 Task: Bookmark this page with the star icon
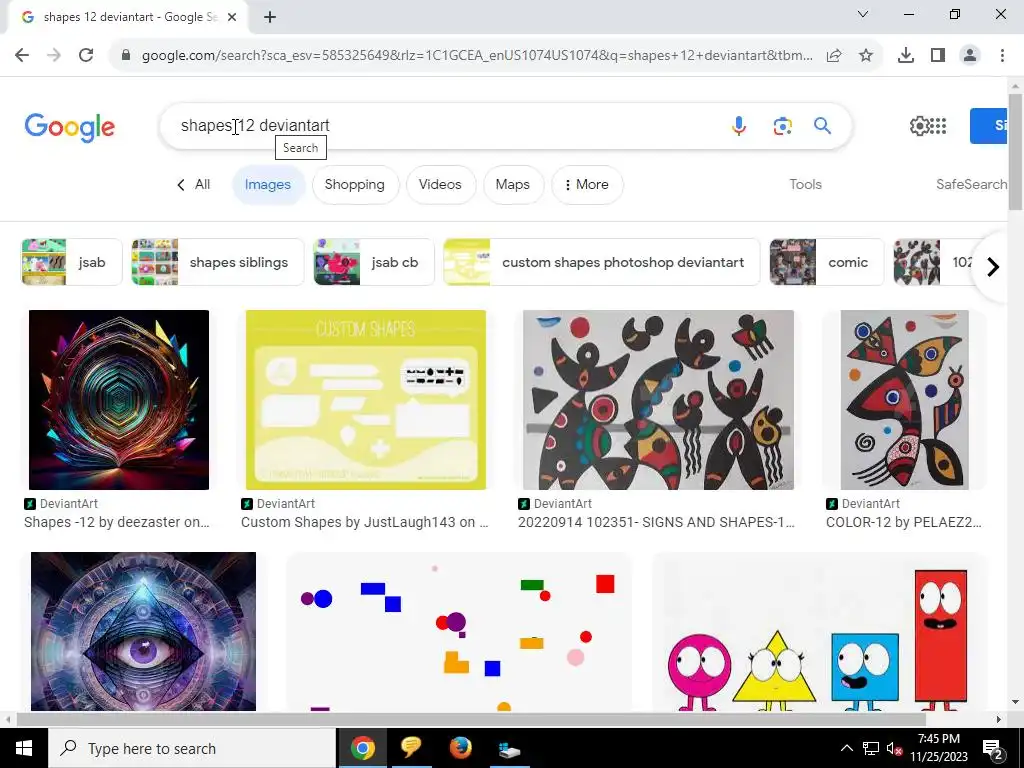point(866,56)
